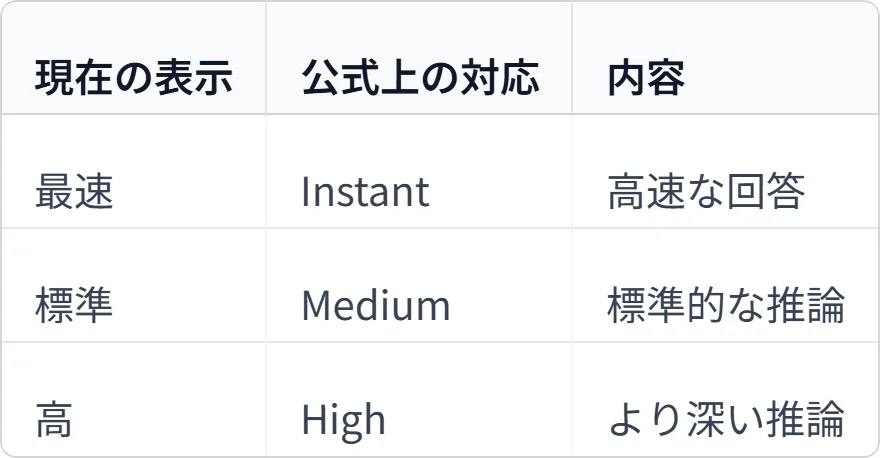
Task: Click the 公式 text in header
Action: (341, 77)
